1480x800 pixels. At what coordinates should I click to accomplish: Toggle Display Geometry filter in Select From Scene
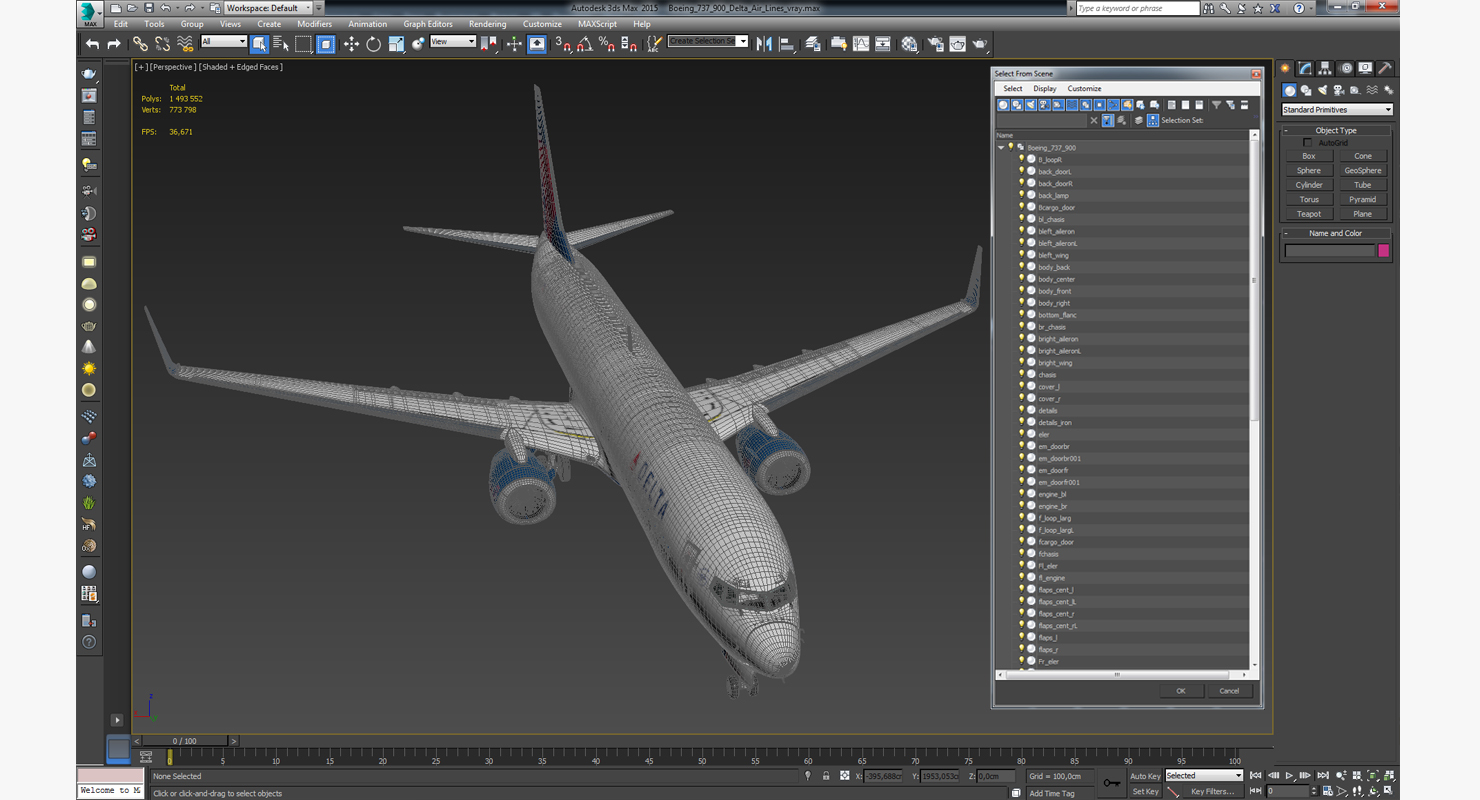(x=1003, y=105)
